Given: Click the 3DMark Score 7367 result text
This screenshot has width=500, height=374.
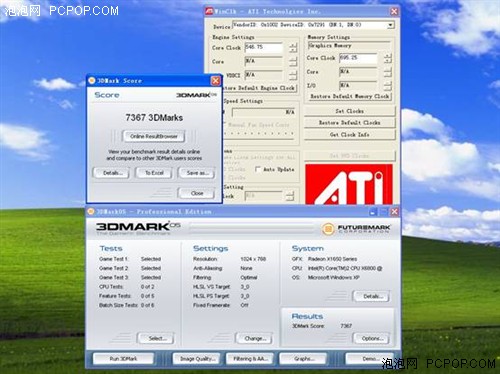Looking at the screenshot, I should click(322, 326).
